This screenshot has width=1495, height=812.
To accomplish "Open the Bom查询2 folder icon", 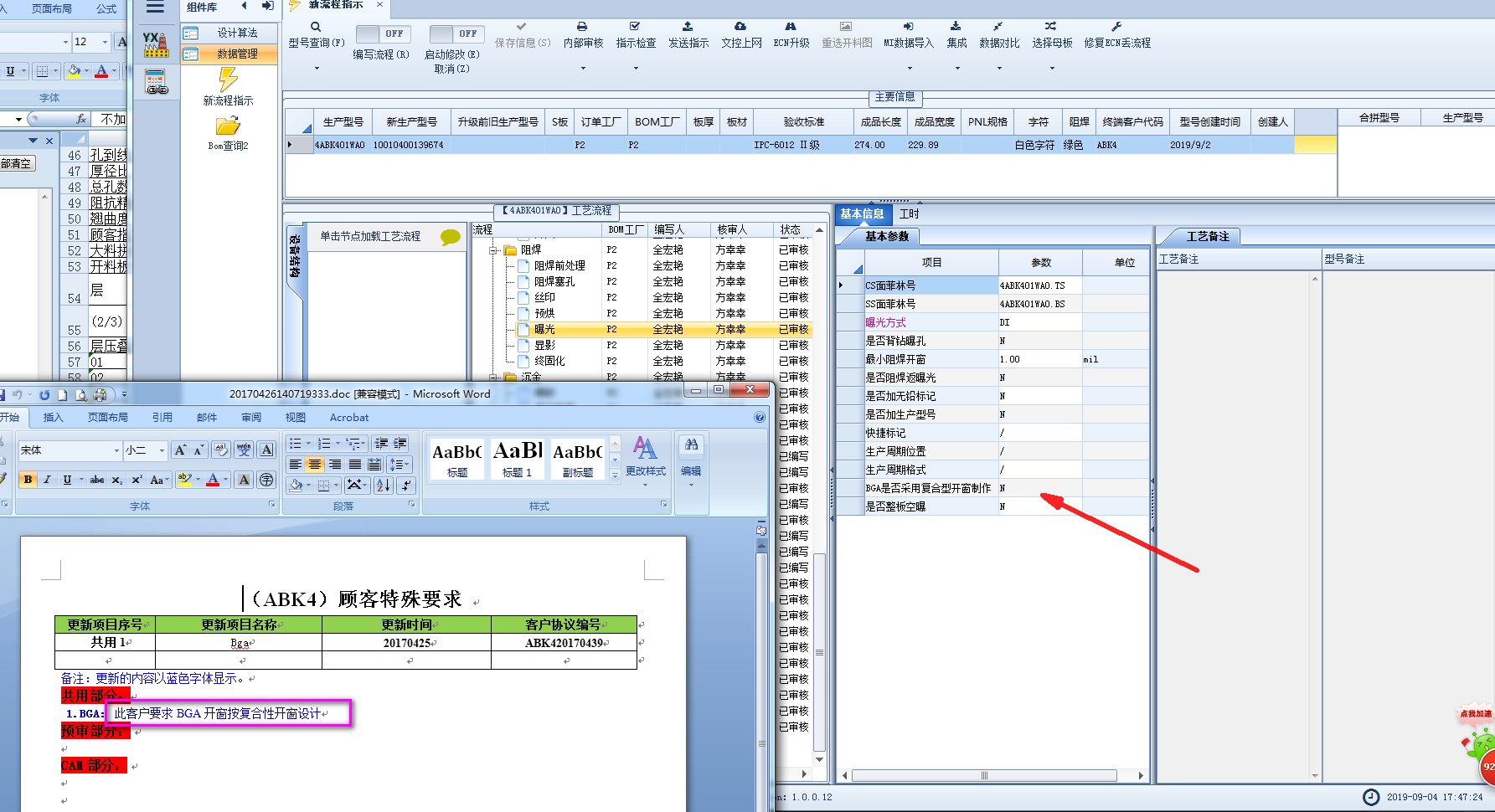I will coord(228,126).
